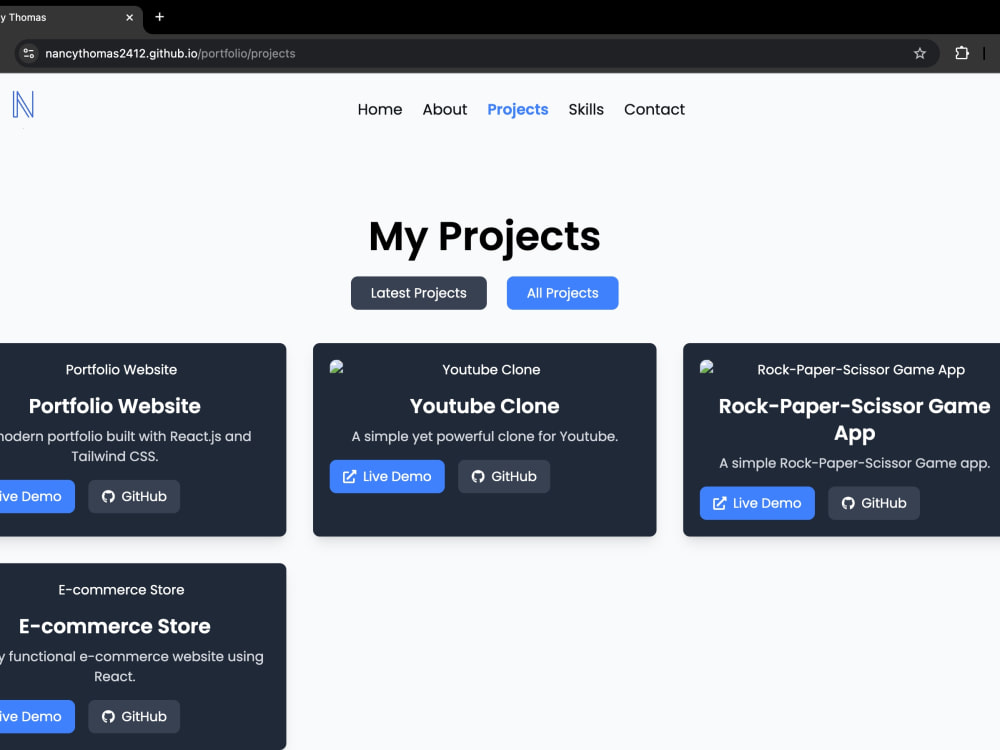
Task: Open a new browser tab
Action: (x=159, y=17)
